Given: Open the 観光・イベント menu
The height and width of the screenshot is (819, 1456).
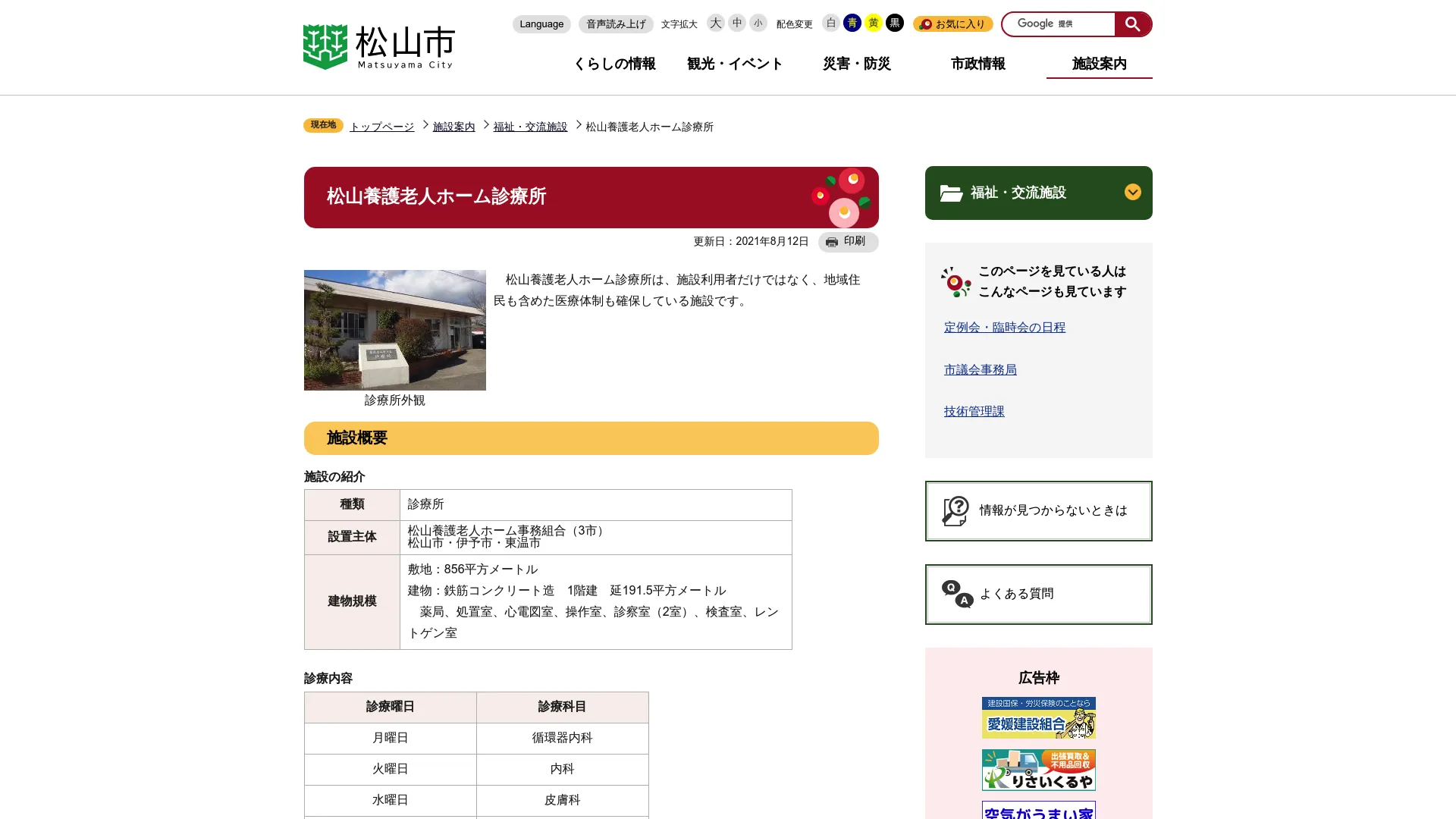Looking at the screenshot, I should tap(735, 64).
